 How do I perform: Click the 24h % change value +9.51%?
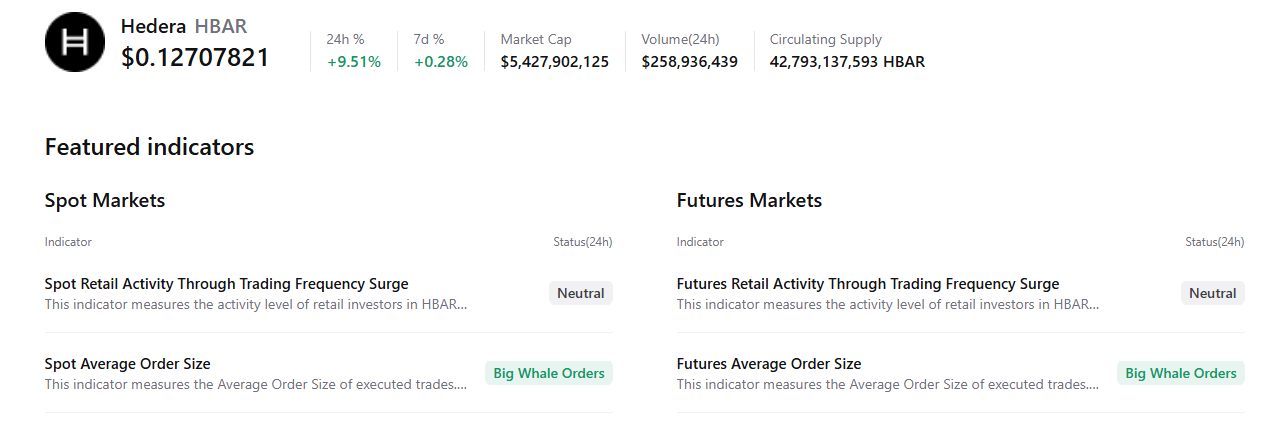click(353, 62)
